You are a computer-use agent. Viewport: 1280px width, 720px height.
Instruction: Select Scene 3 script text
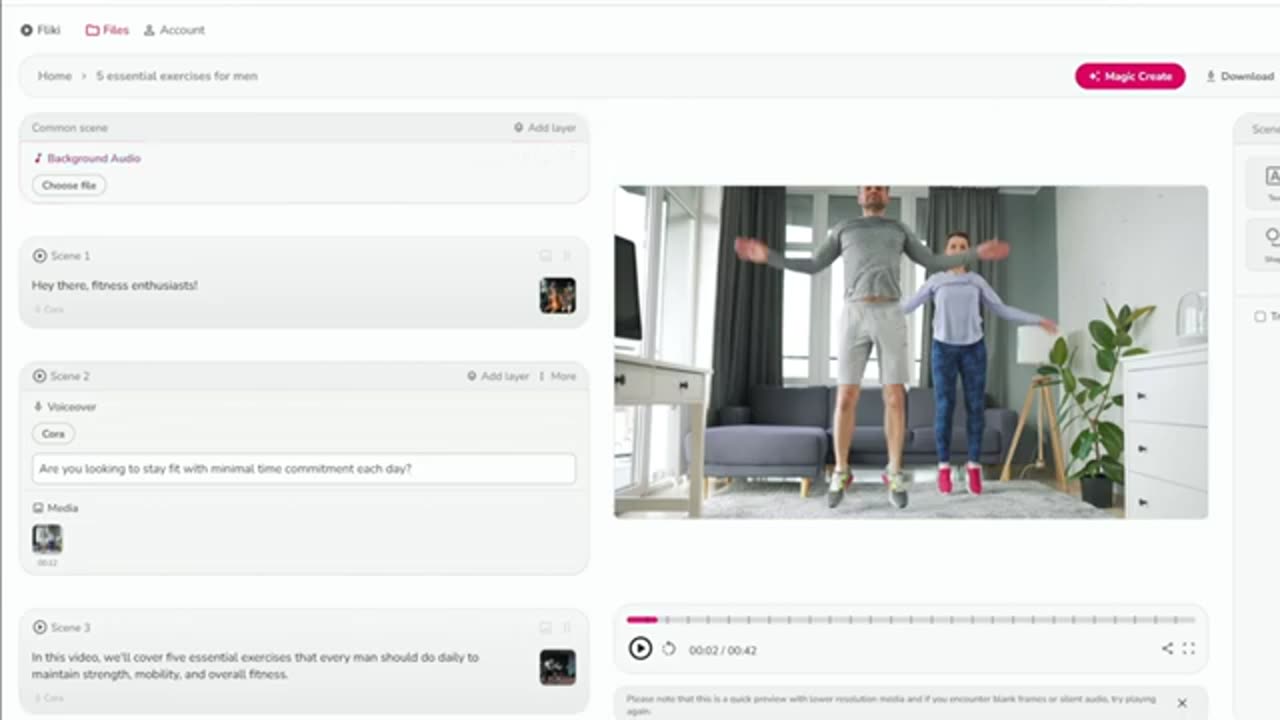(255, 666)
